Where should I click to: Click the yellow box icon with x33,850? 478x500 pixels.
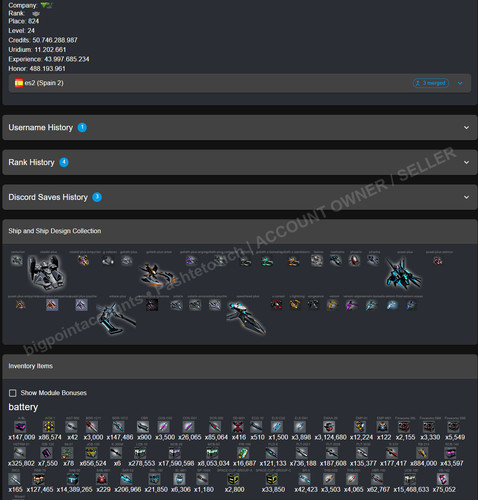click(272, 479)
